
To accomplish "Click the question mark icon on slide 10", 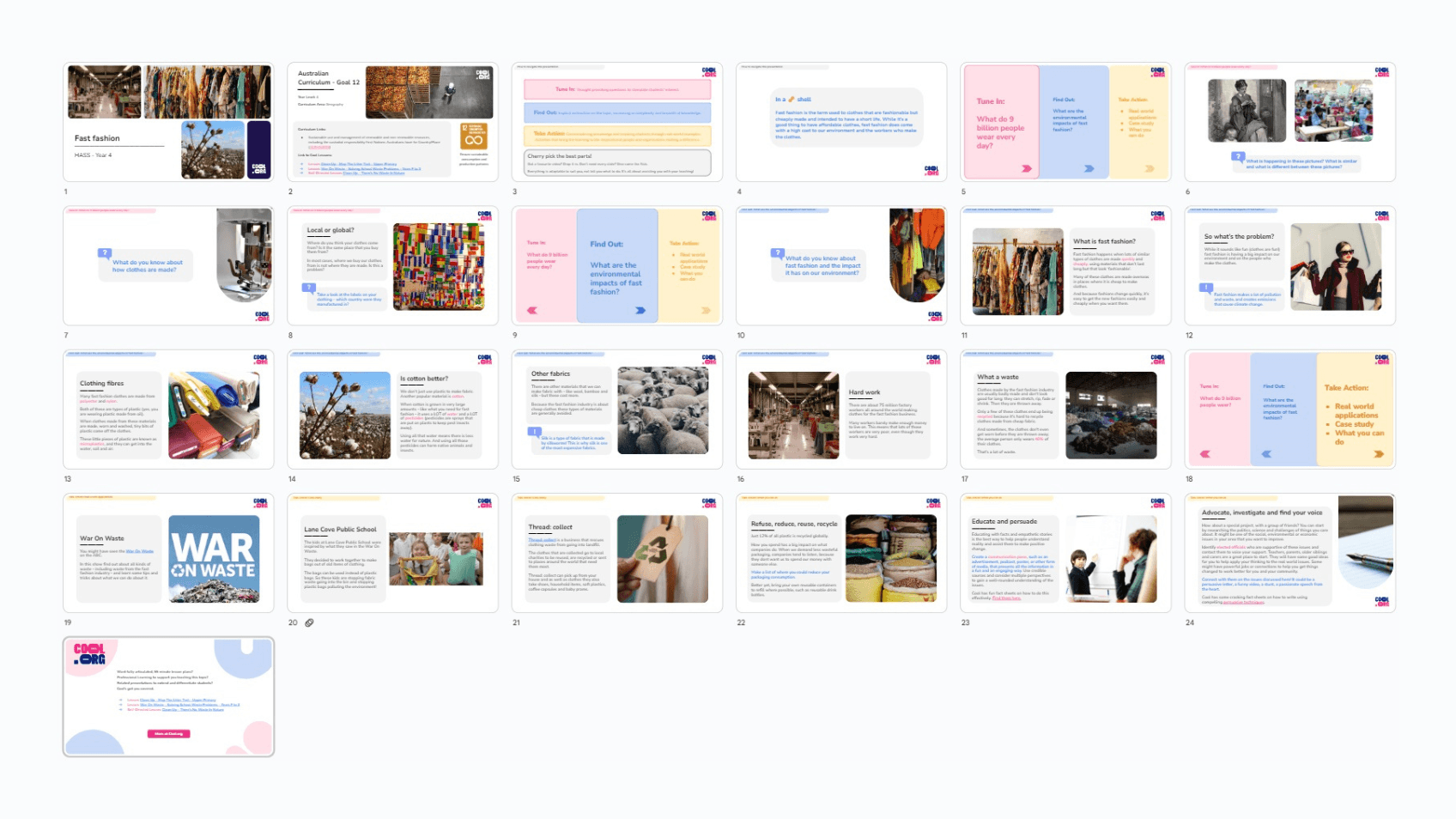I will coord(778,253).
